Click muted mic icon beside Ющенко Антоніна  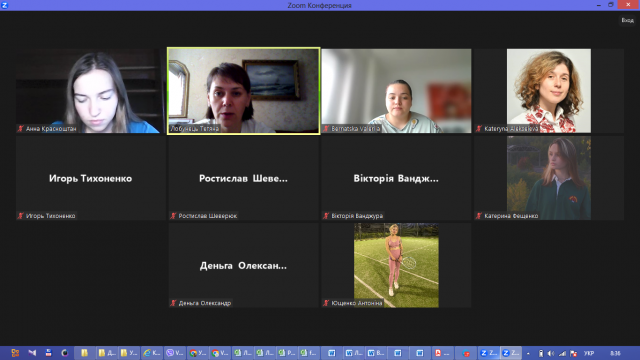tap(326, 303)
